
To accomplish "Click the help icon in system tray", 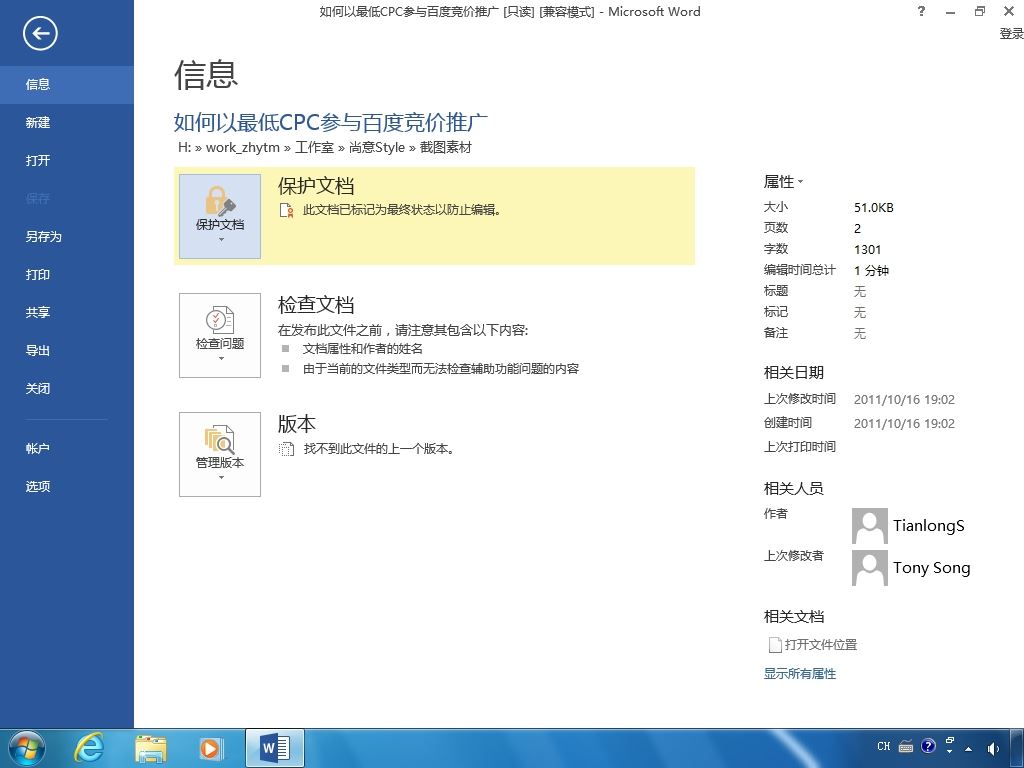I will (928, 746).
